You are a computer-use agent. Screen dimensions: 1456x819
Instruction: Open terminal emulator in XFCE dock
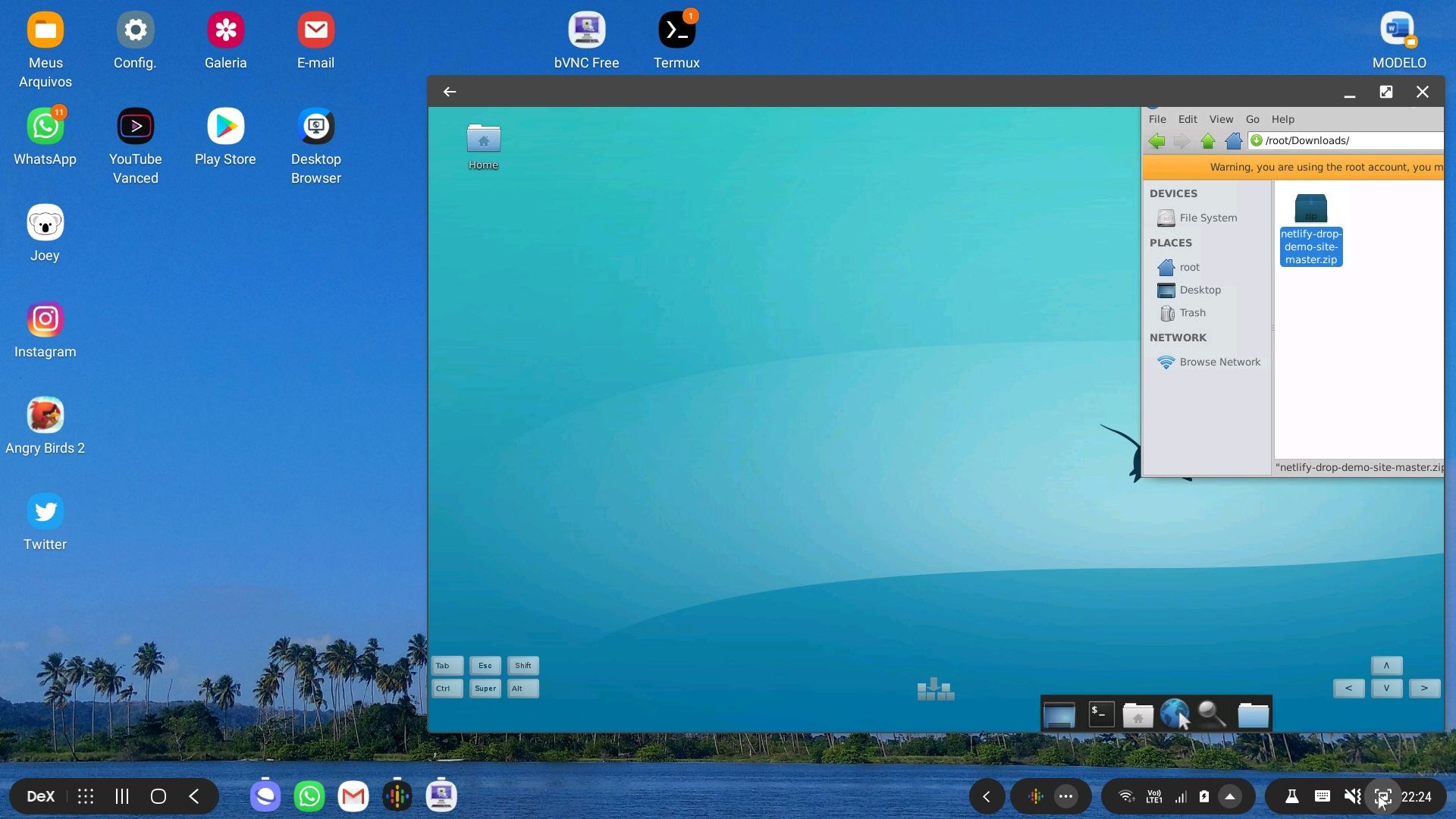(x=1101, y=714)
